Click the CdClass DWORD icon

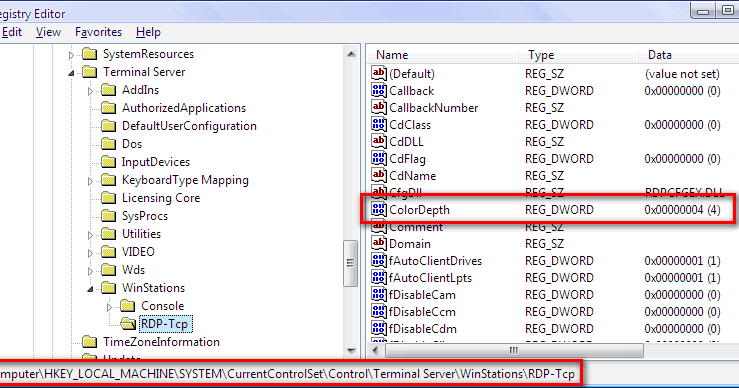pyautogui.click(x=379, y=124)
